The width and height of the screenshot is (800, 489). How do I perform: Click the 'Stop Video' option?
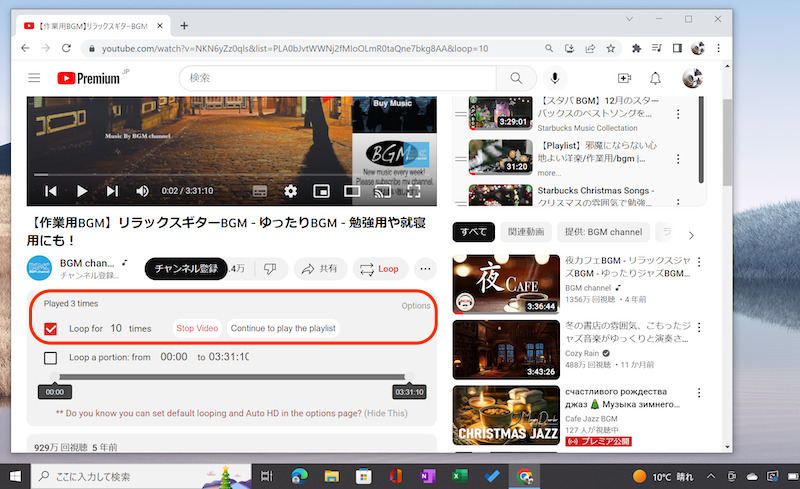click(x=197, y=328)
